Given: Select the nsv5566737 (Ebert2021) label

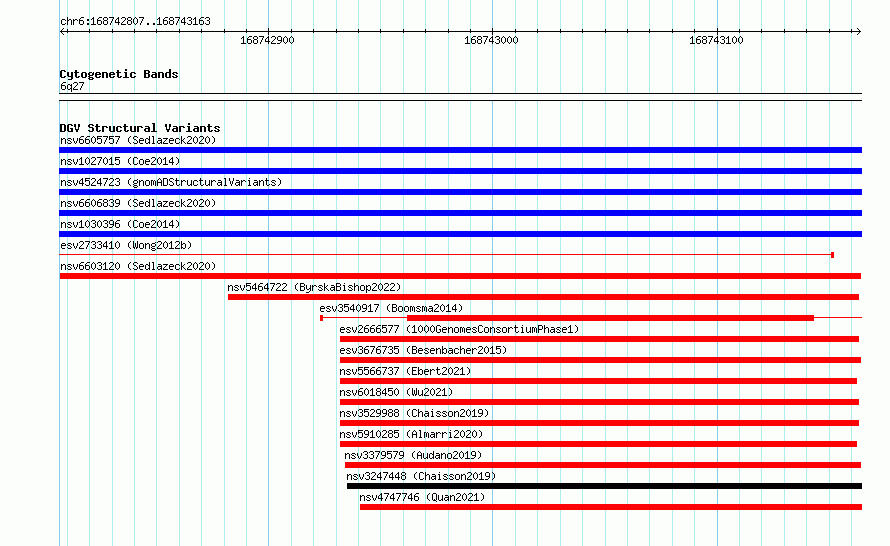Looking at the screenshot, I should pos(405,371).
